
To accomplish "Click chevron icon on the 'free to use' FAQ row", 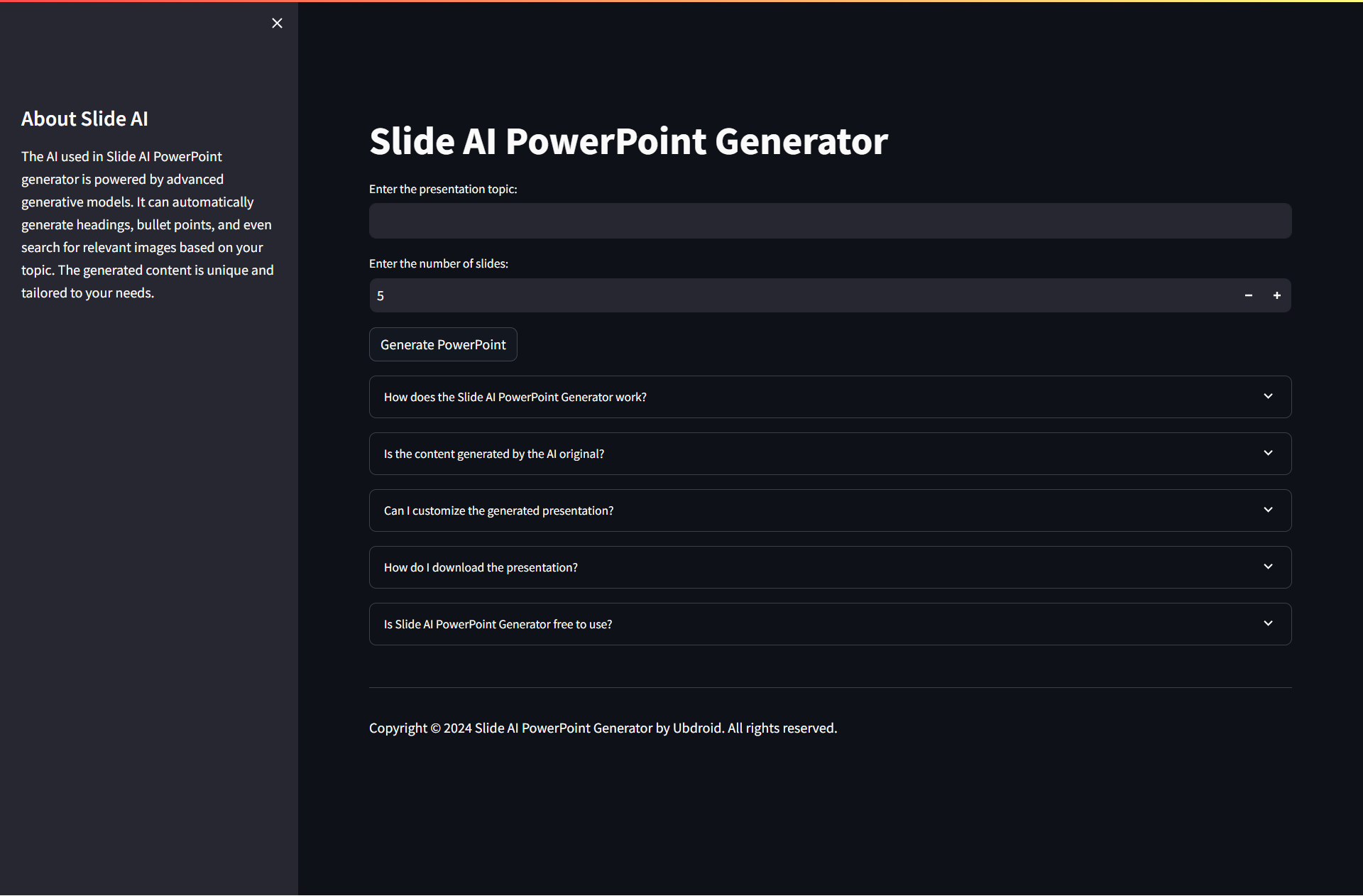I will 1268,623.
